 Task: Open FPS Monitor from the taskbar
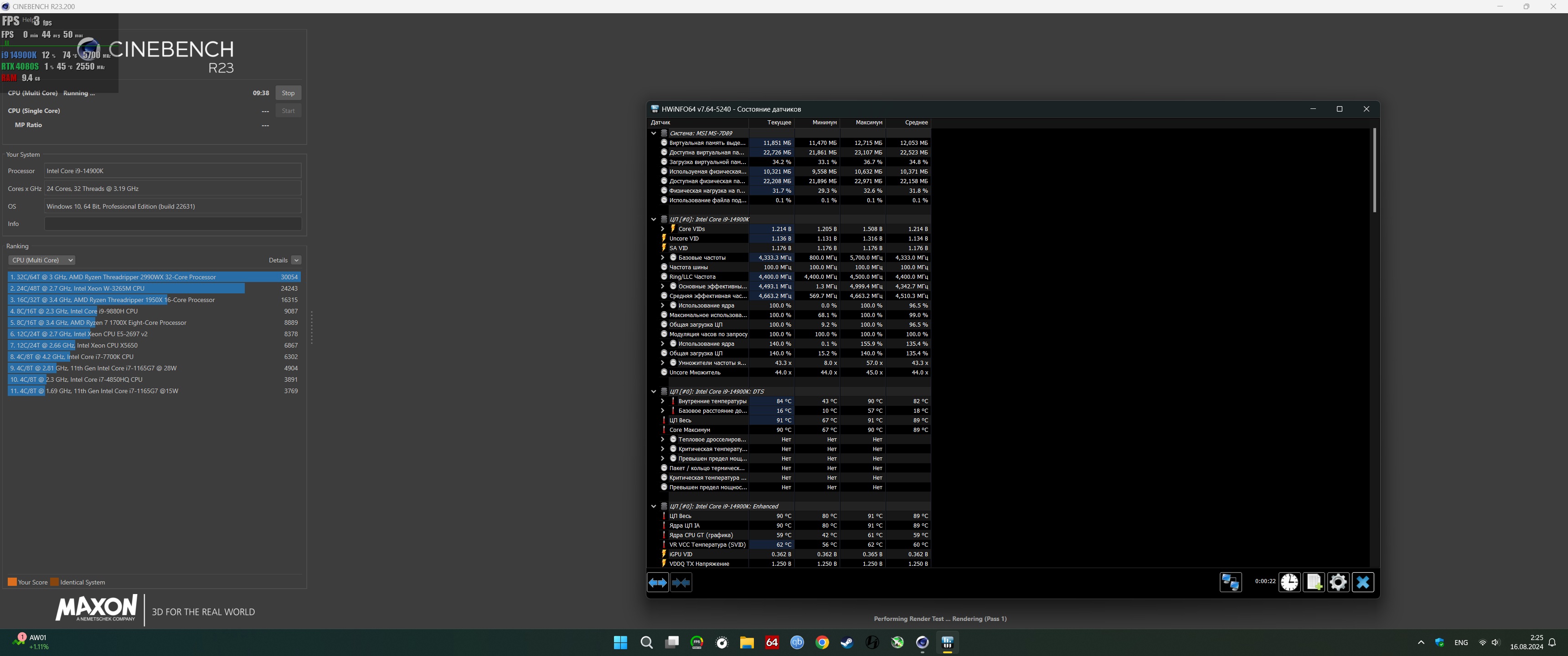point(696,643)
